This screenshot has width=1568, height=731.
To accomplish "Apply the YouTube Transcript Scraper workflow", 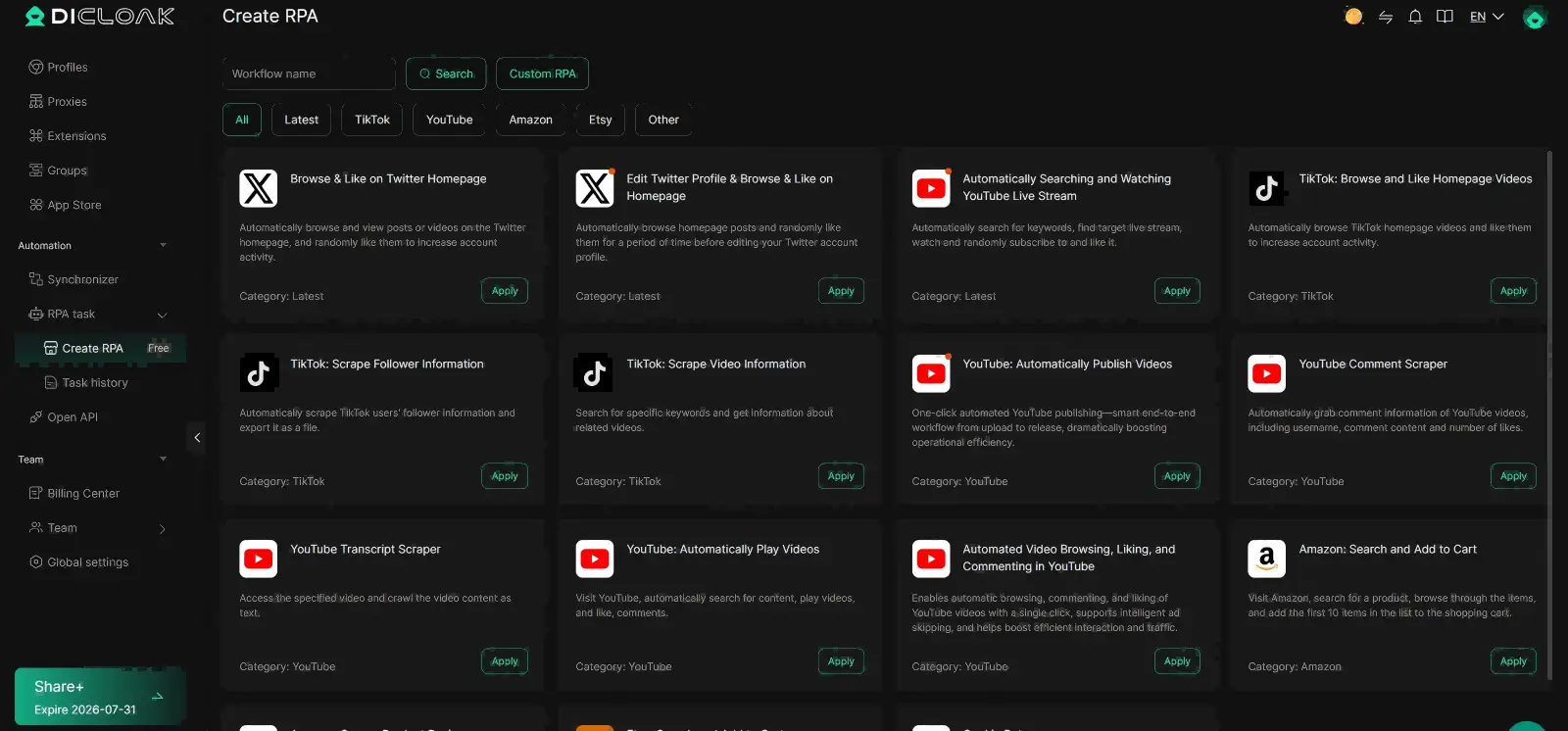I will 505,661.
